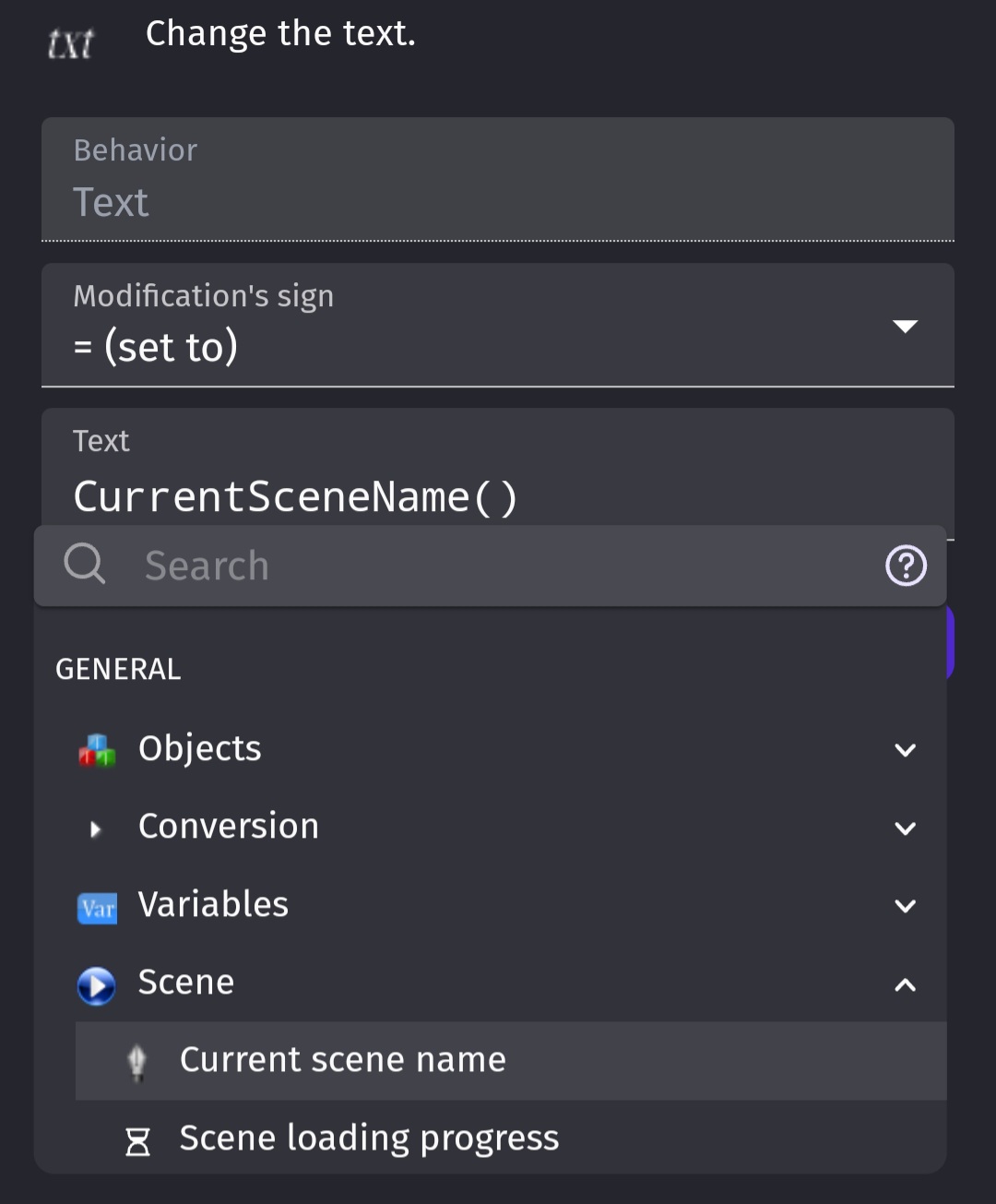Click the blue Var variables icon
Screen dimensions: 996x1204
point(97,908)
